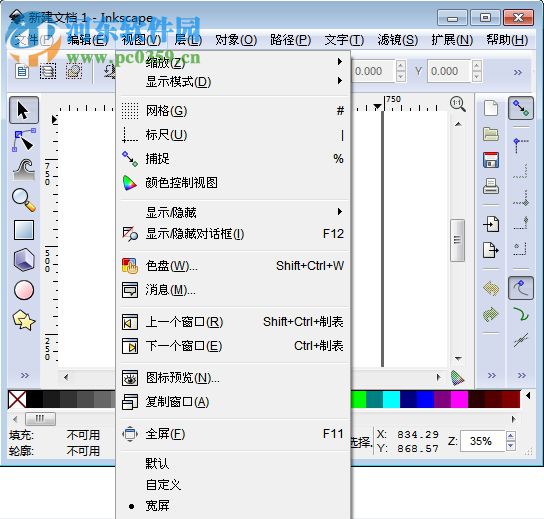This screenshot has width=544, height=519.
Task: Toggle 标尺(U) rulers menu item
Action: 233,135
